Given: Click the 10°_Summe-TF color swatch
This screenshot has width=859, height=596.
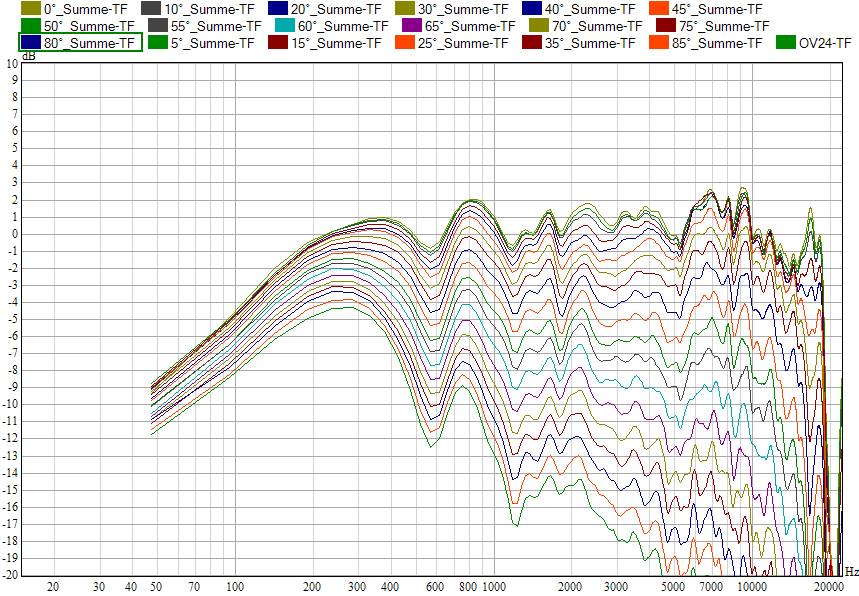Looking at the screenshot, I should click(151, 9).
